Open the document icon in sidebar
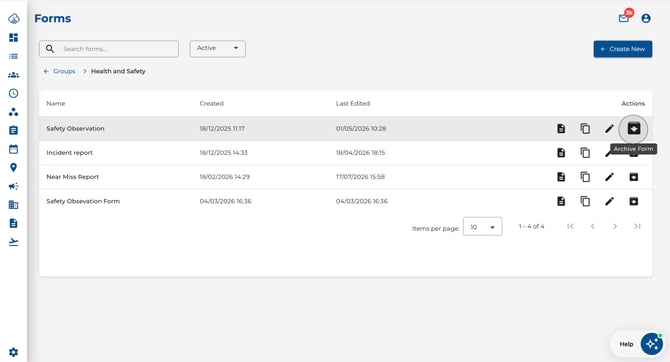The height and width of the screenshot is (362, 670). 14,223
